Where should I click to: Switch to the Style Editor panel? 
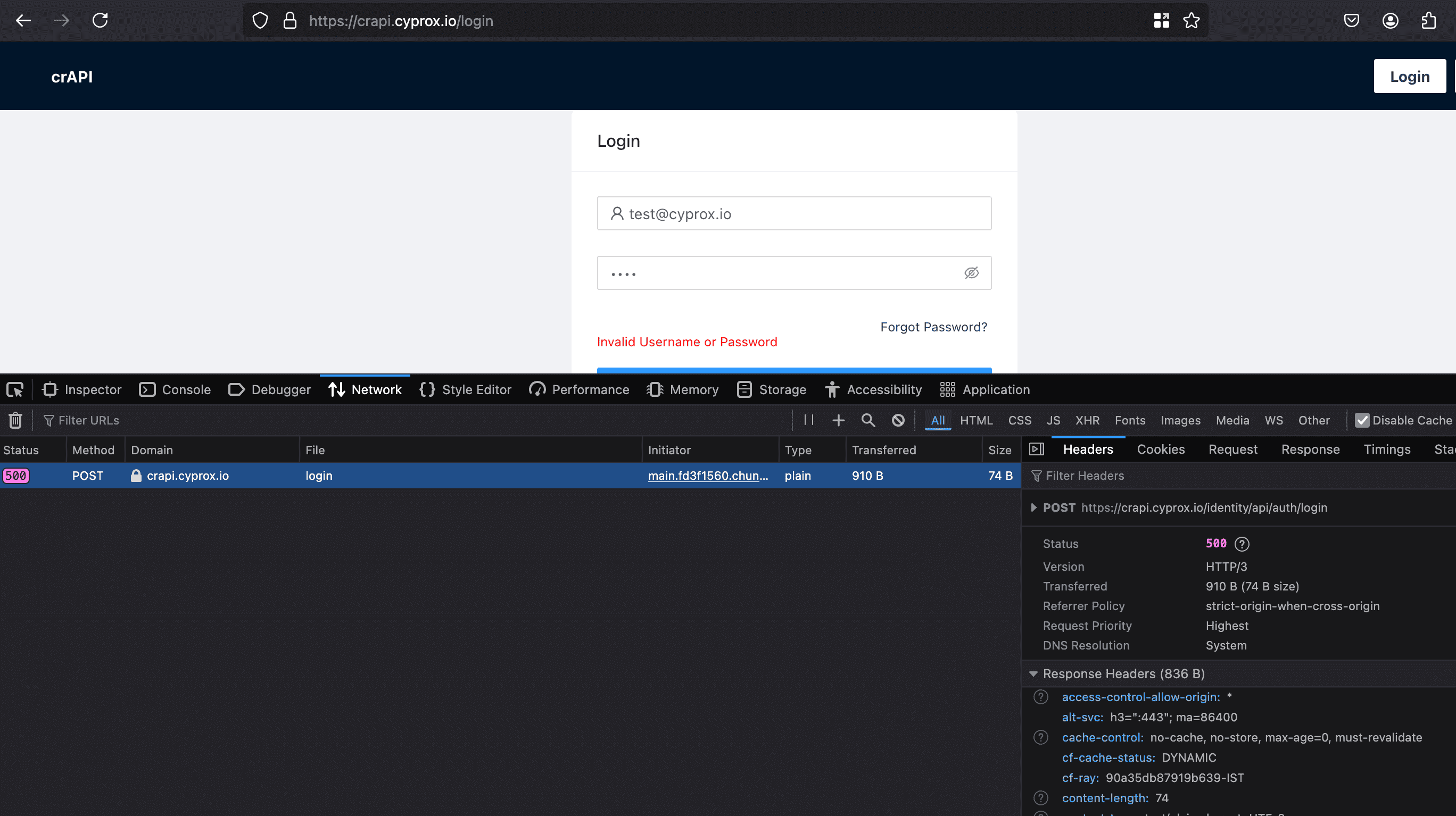click(x=465, y=389)
